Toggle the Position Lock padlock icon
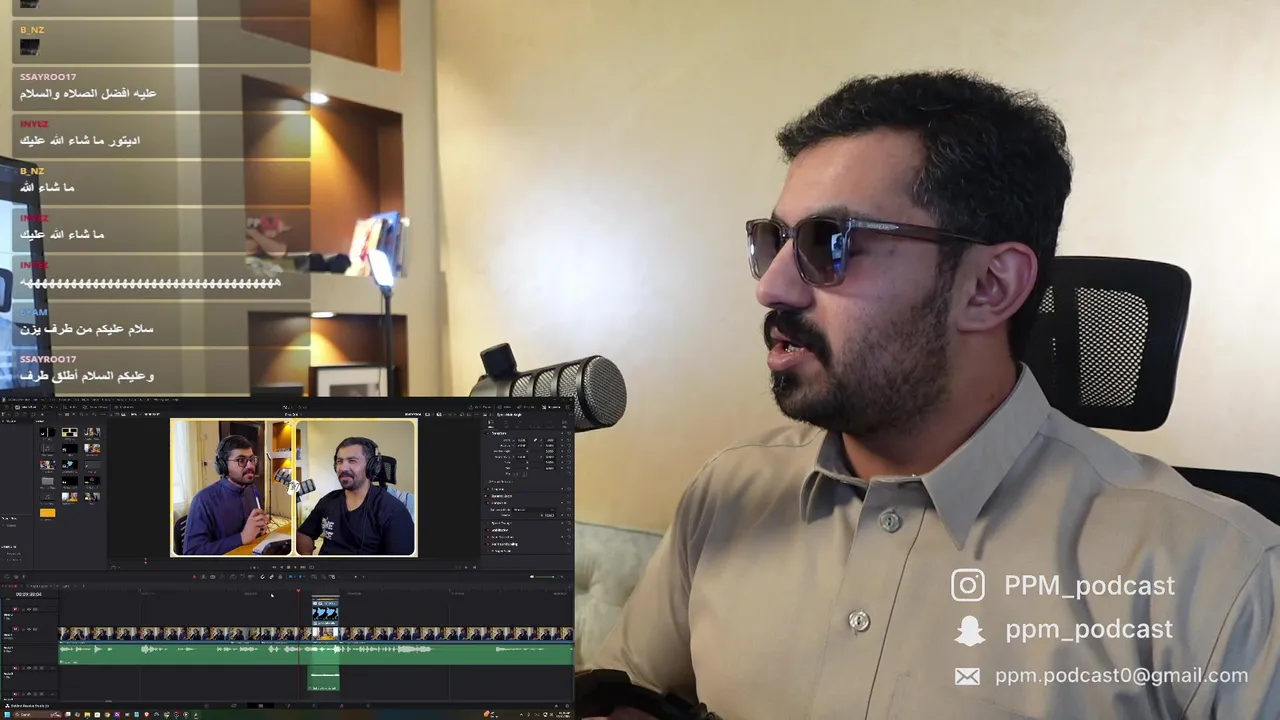Viewport: 1280px width, 720px height. [x=280, y=577]
